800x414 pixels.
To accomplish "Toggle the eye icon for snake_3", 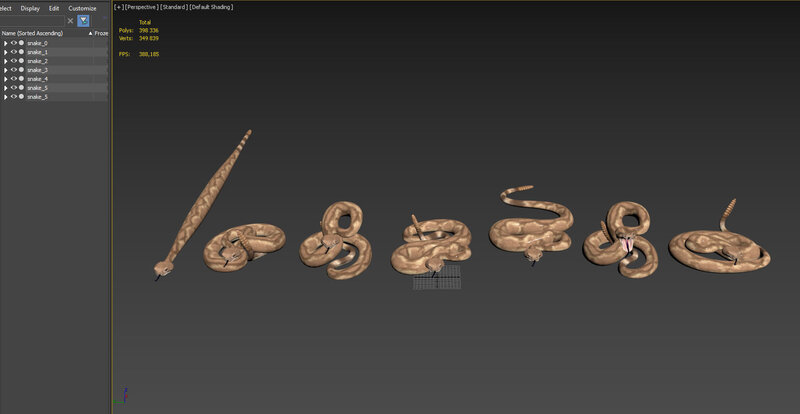I will 13,70.
